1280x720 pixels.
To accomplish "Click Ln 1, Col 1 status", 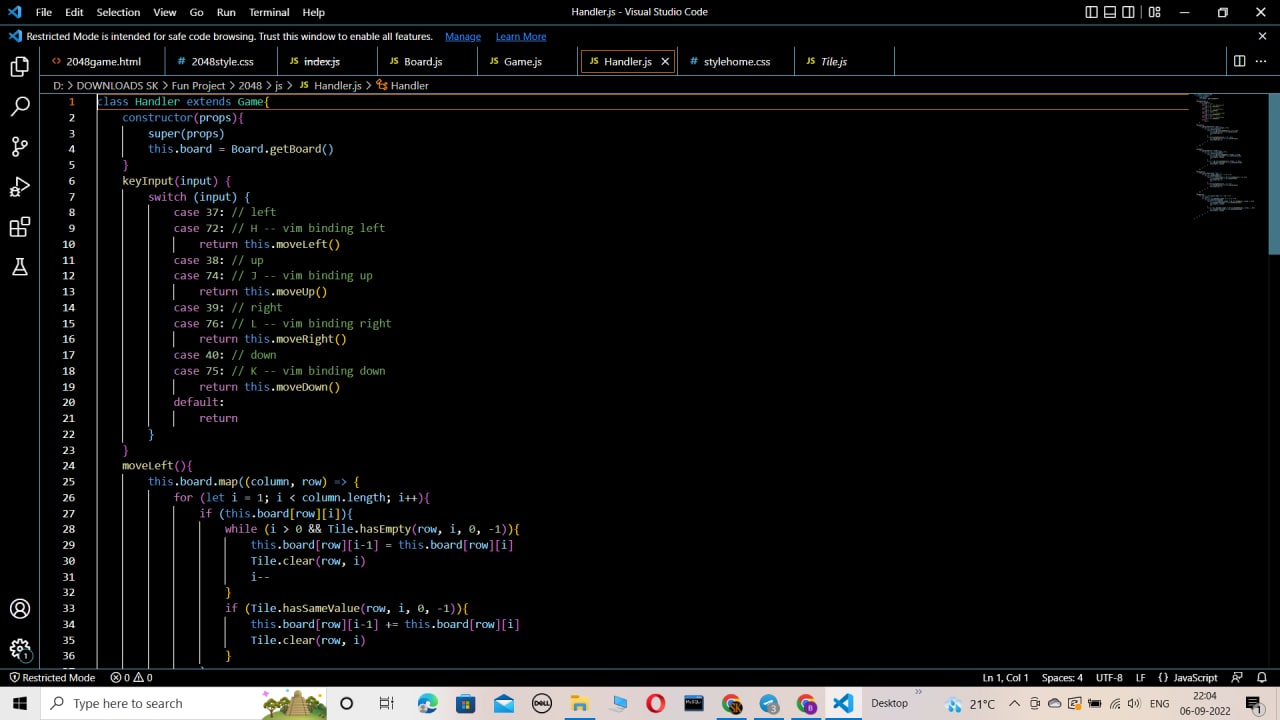I will click(1006, 677).
